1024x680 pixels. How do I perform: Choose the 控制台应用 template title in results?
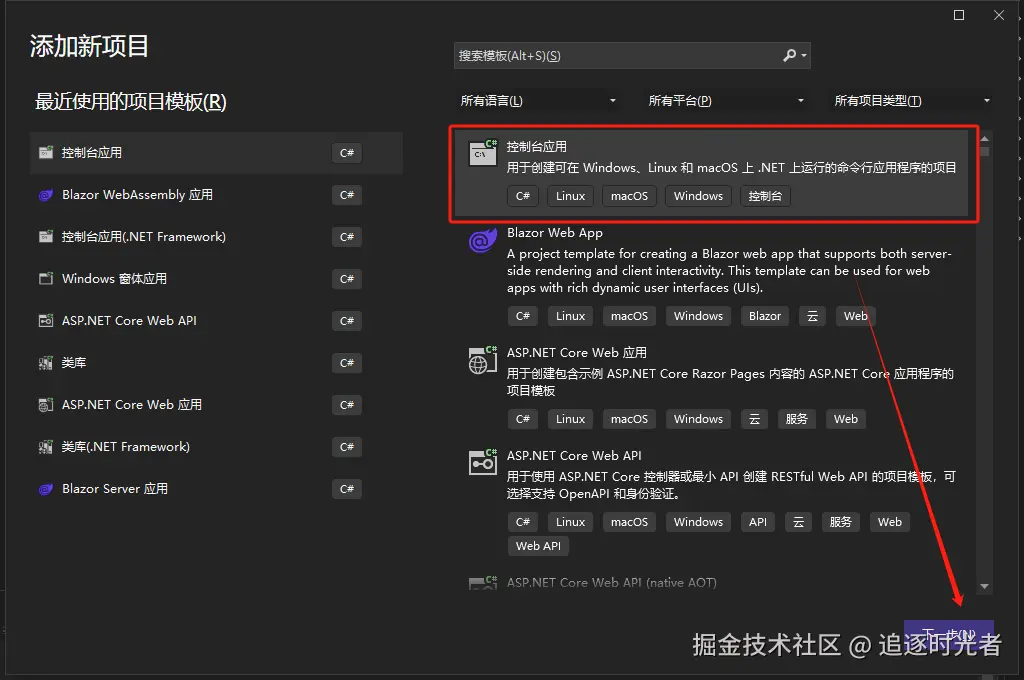pyautogui.click(x=537, y=147)
